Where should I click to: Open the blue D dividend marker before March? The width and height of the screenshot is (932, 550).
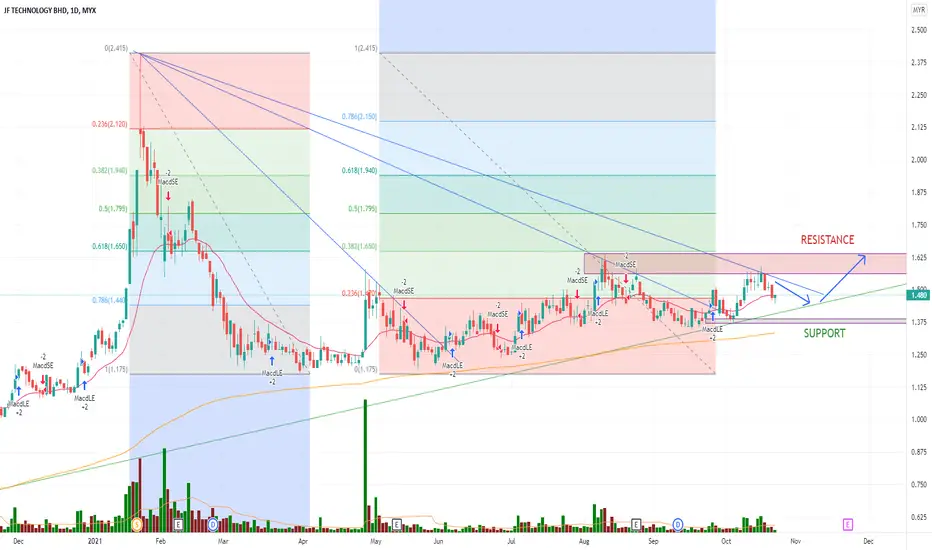click(x=213, y=524)
